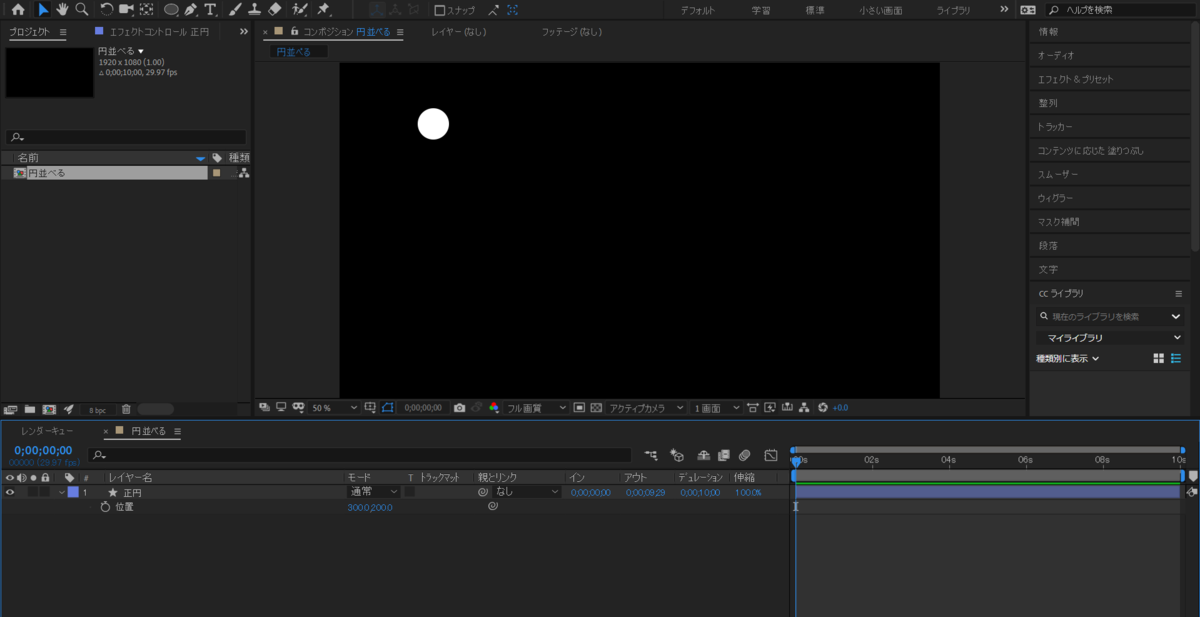Click the new folder icon in Project panel

(30, 409)
